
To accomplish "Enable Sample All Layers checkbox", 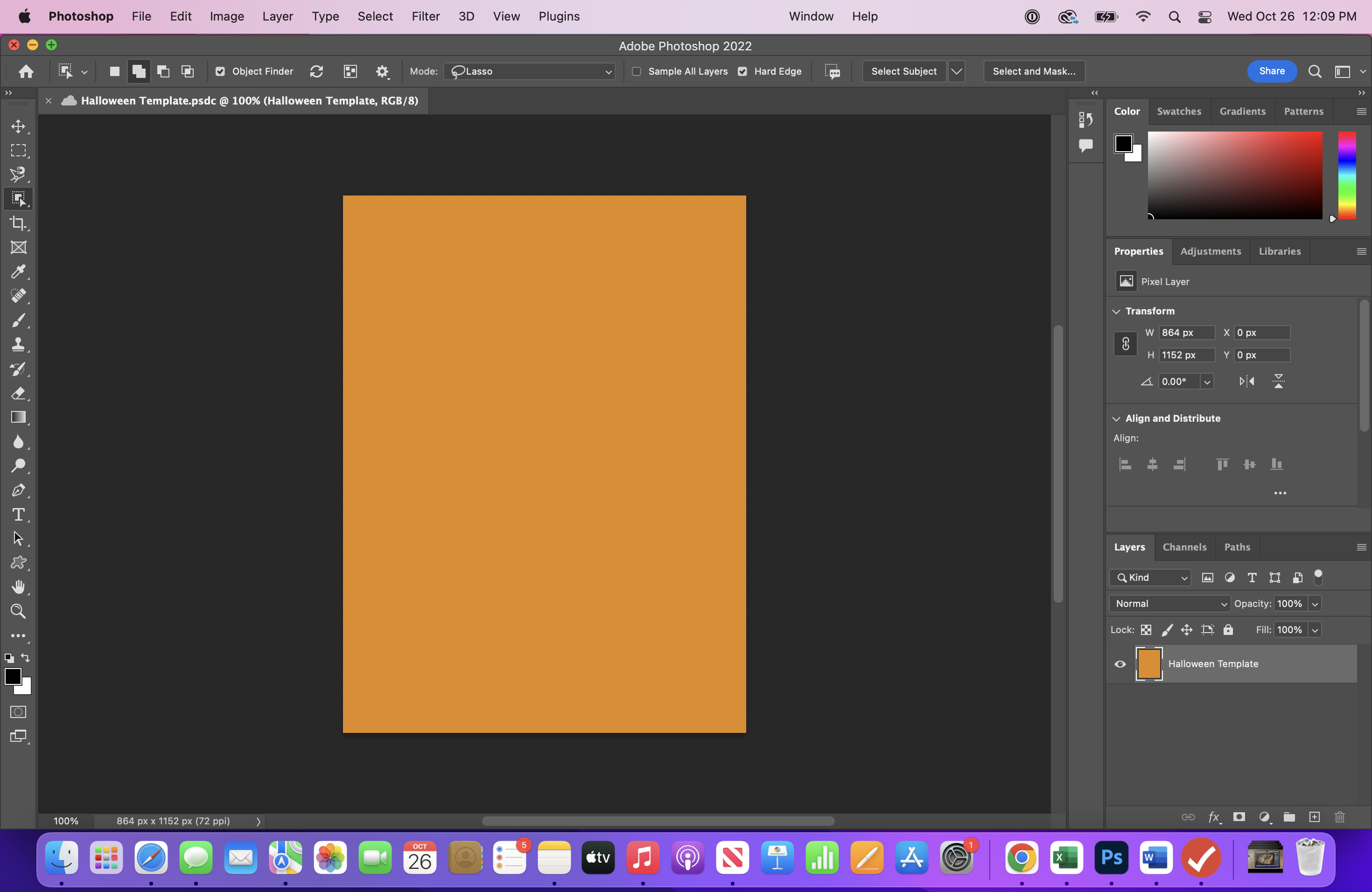I will click(637, 71).
